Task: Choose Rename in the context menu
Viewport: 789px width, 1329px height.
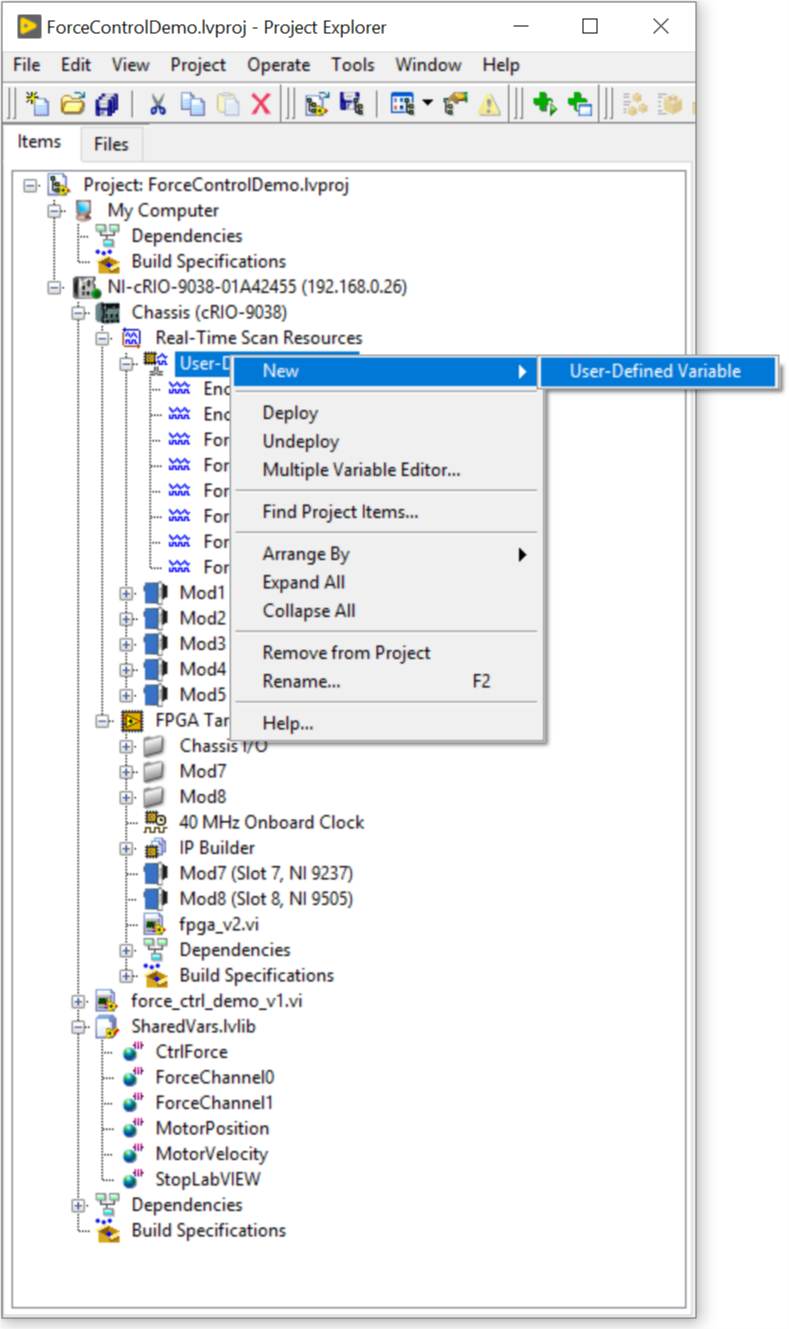Action: (x=388, y=681)
